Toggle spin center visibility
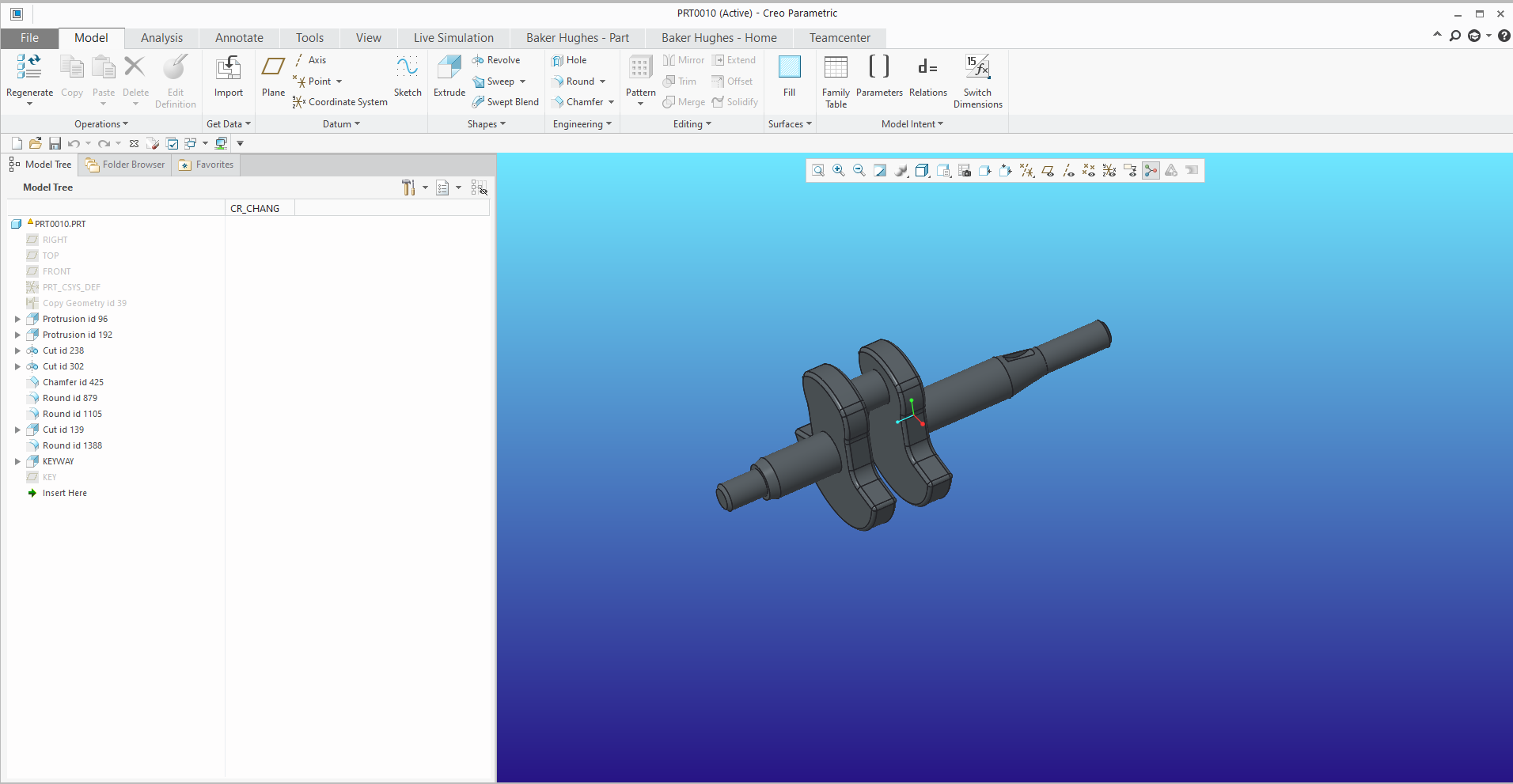The height and width of the screenshot is (784, 1513). 1151,170
